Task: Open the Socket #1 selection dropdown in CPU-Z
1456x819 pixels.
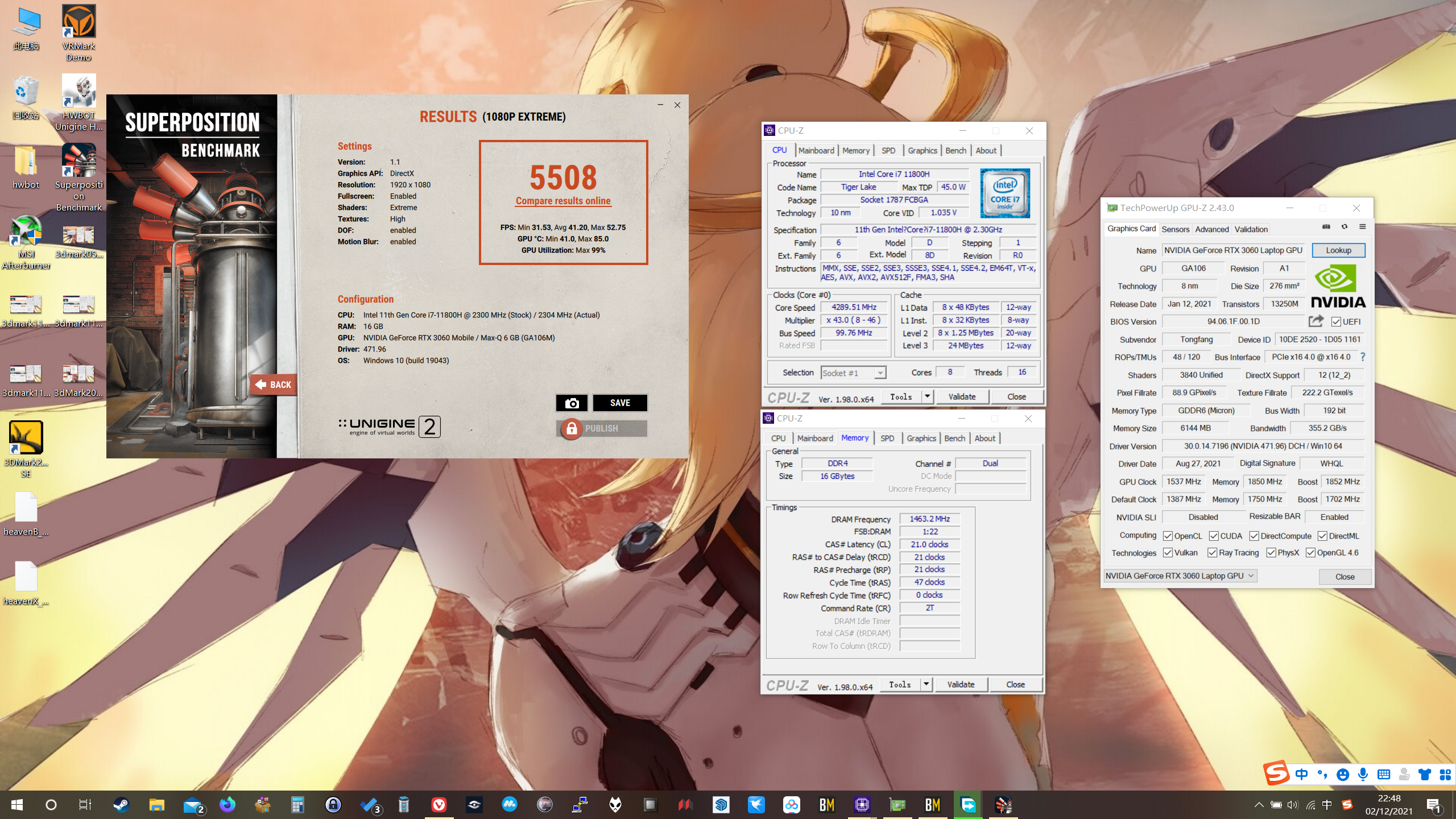Action: 854,373
